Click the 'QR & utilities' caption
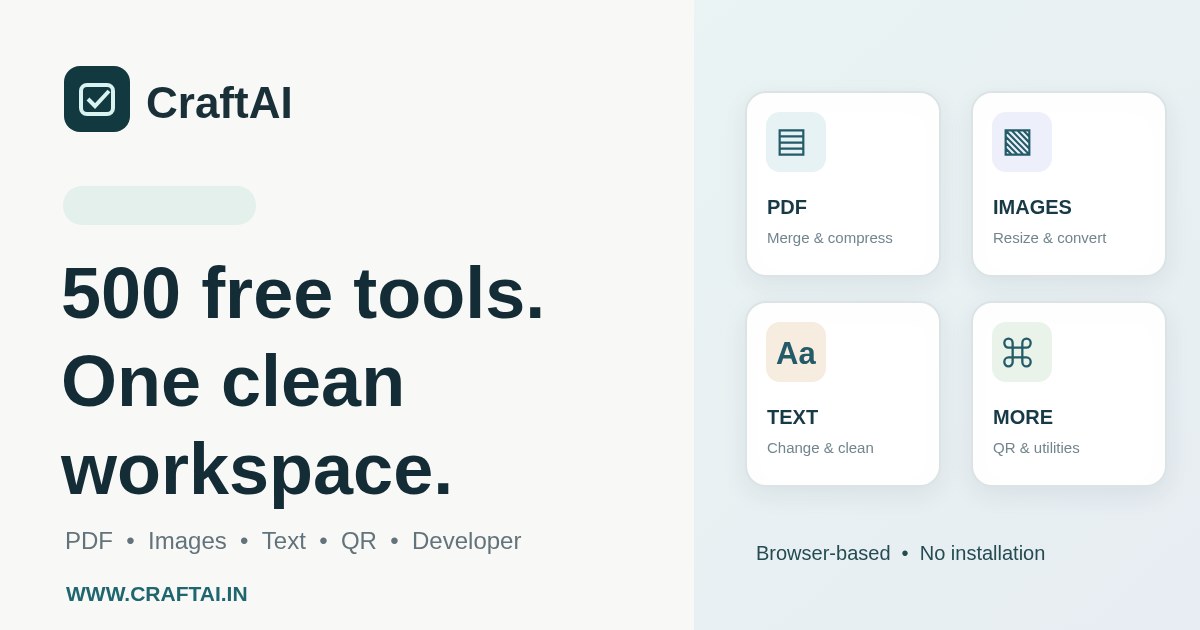The width and height of the screenshot is (1200, 630). point(1036,448)
